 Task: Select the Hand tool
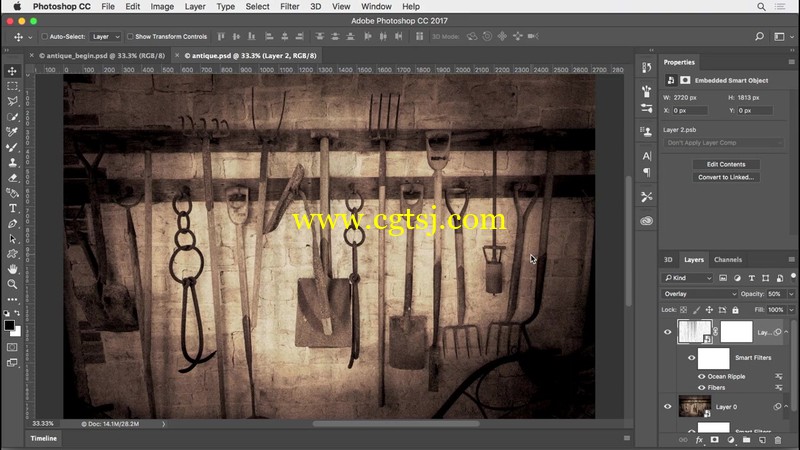(12, 269)
